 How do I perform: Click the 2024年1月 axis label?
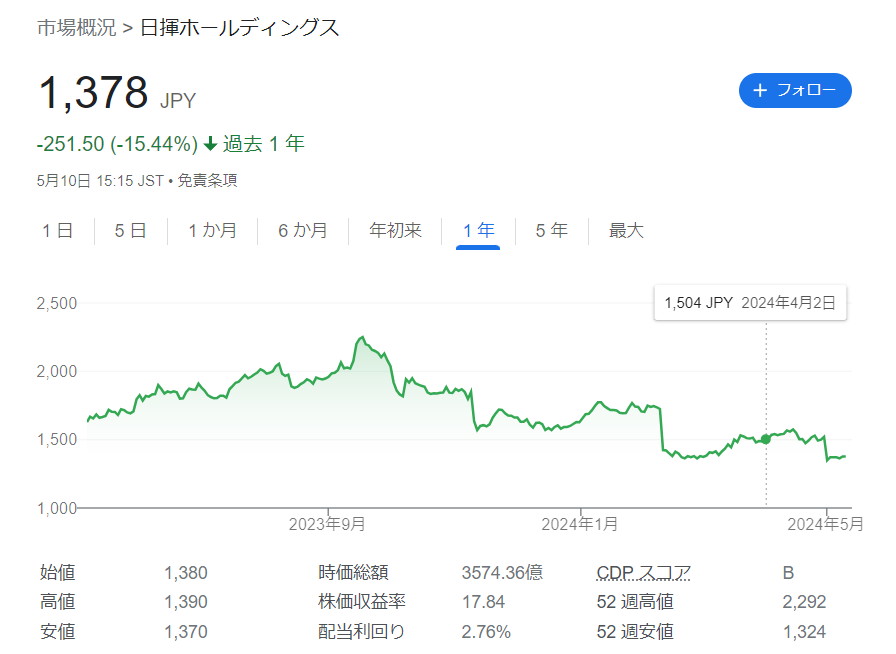pos(580,524)
